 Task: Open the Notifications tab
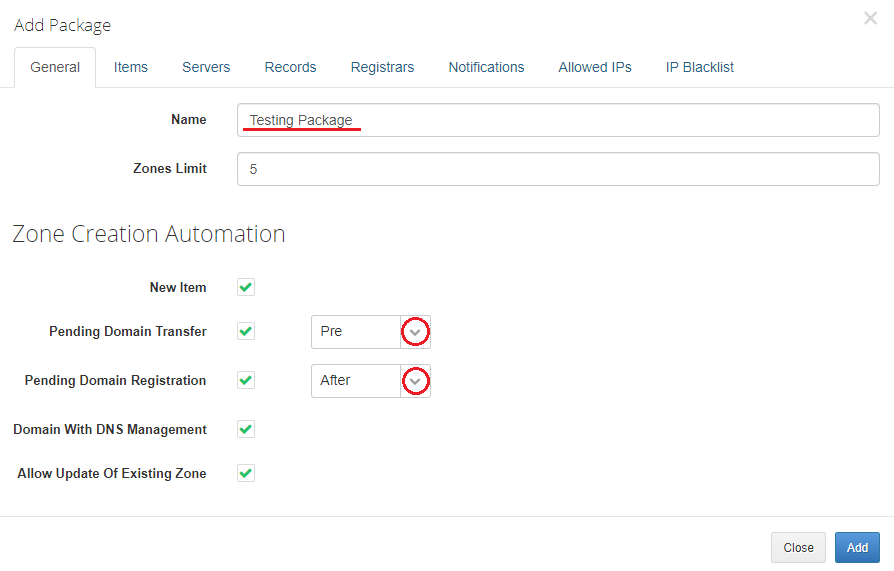486,68
